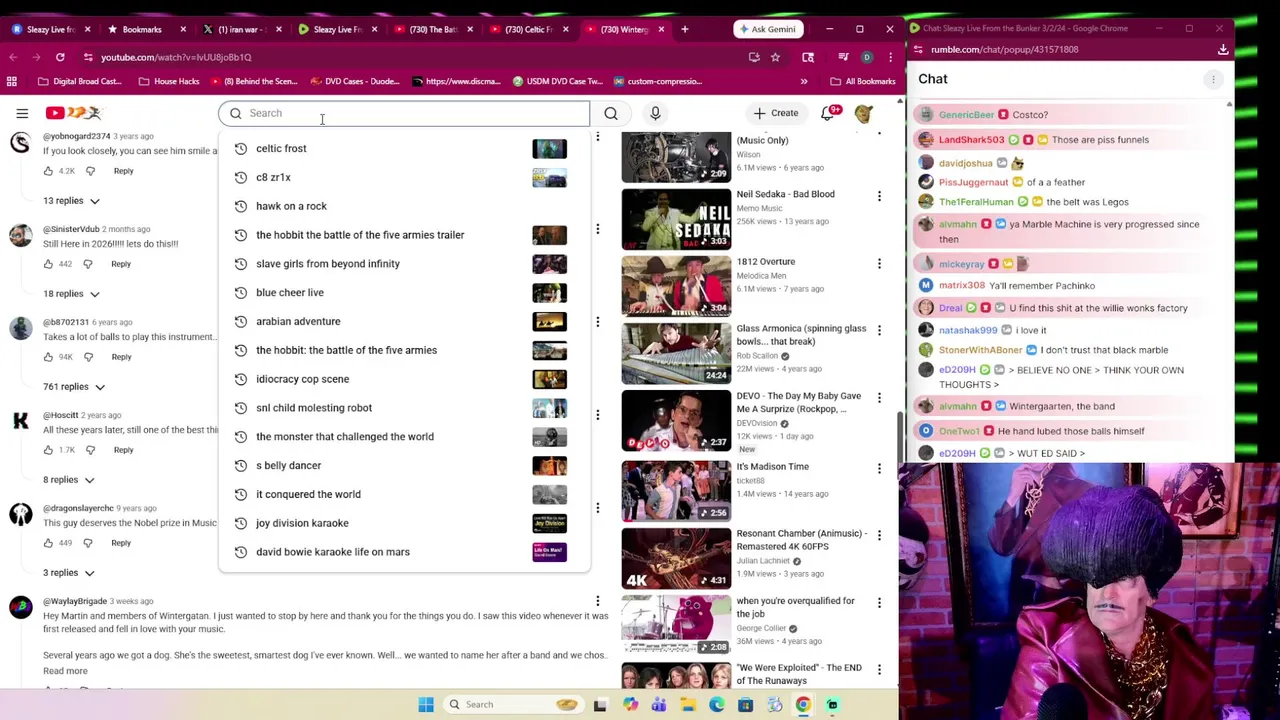Open the DEVO video thumbnail
This screenshot has width=1280, height=720.
[x=676, y=421]
